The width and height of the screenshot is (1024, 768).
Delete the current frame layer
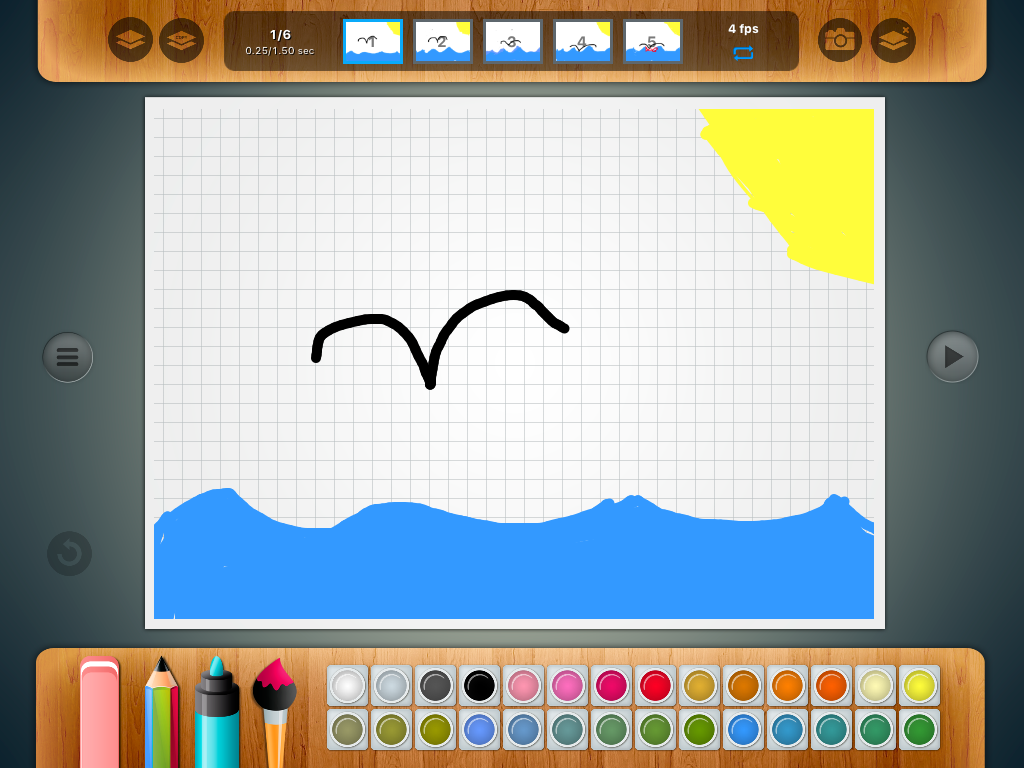pos(893,40)
